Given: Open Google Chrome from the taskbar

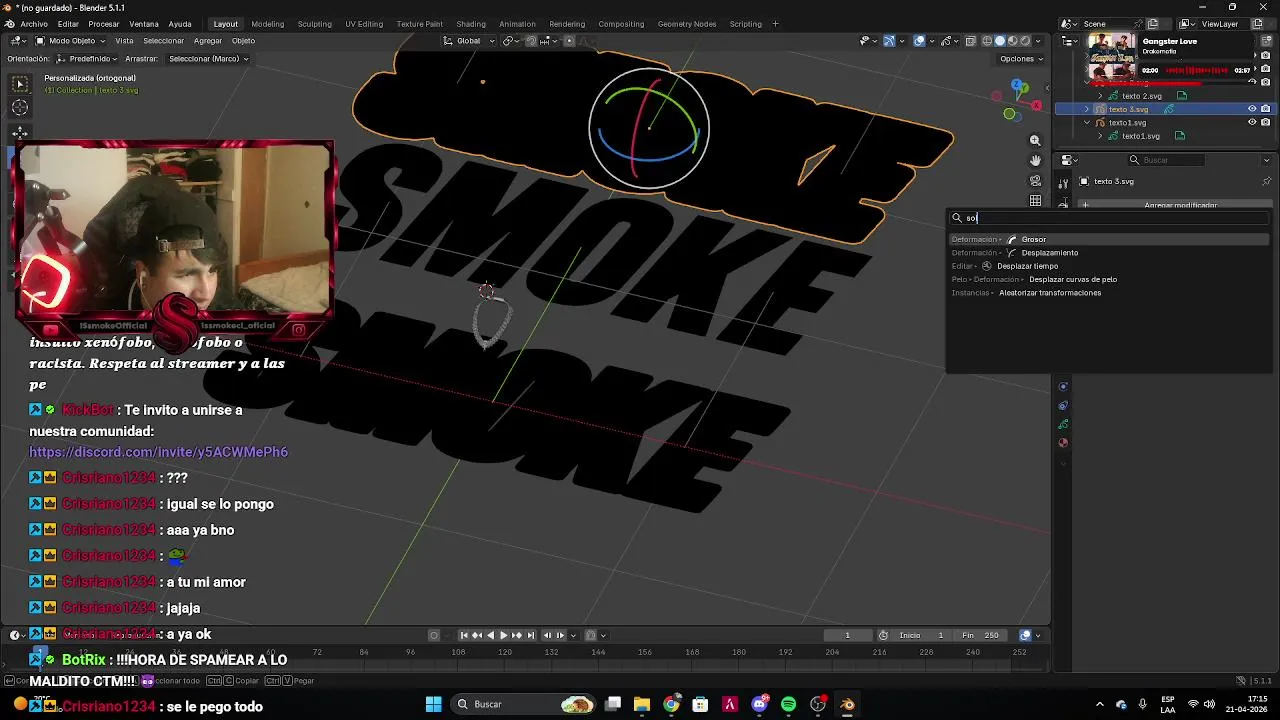Looking at the screenshot, I should [671, 704].
